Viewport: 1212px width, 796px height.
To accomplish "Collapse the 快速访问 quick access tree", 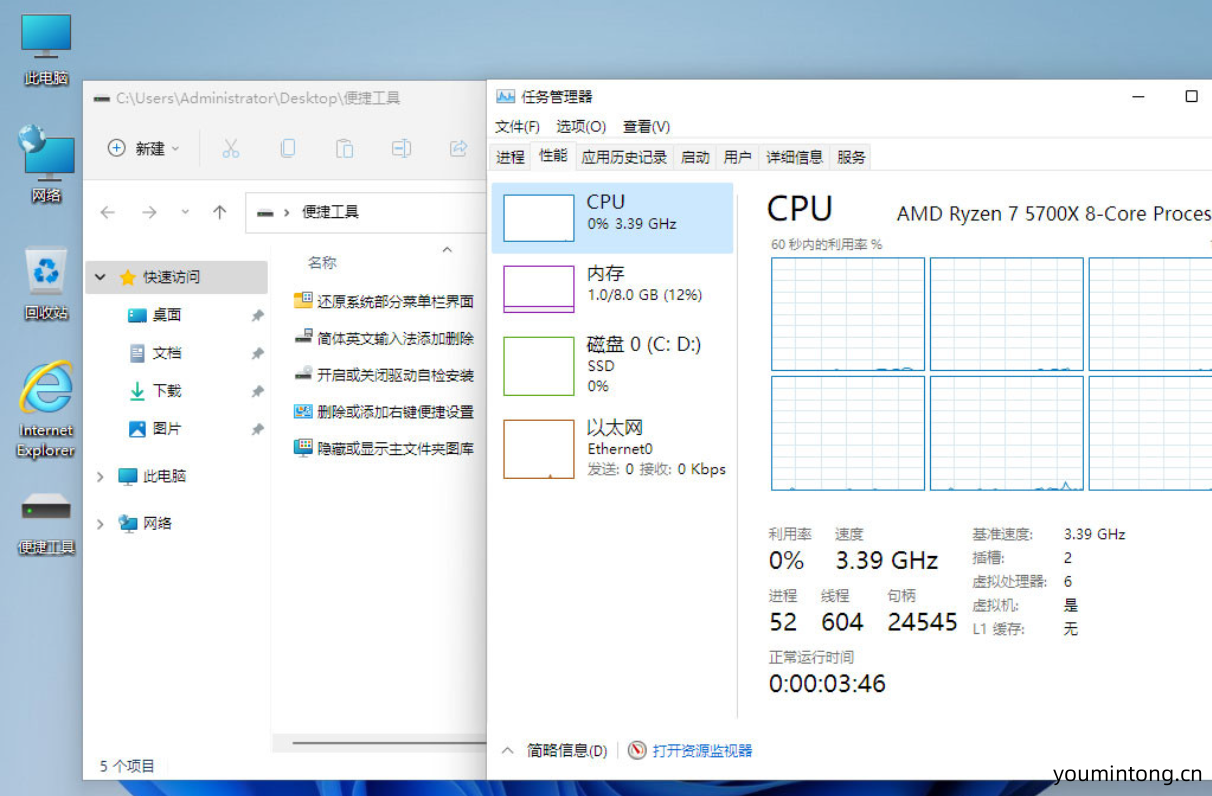I will click(x=100, y=277).
